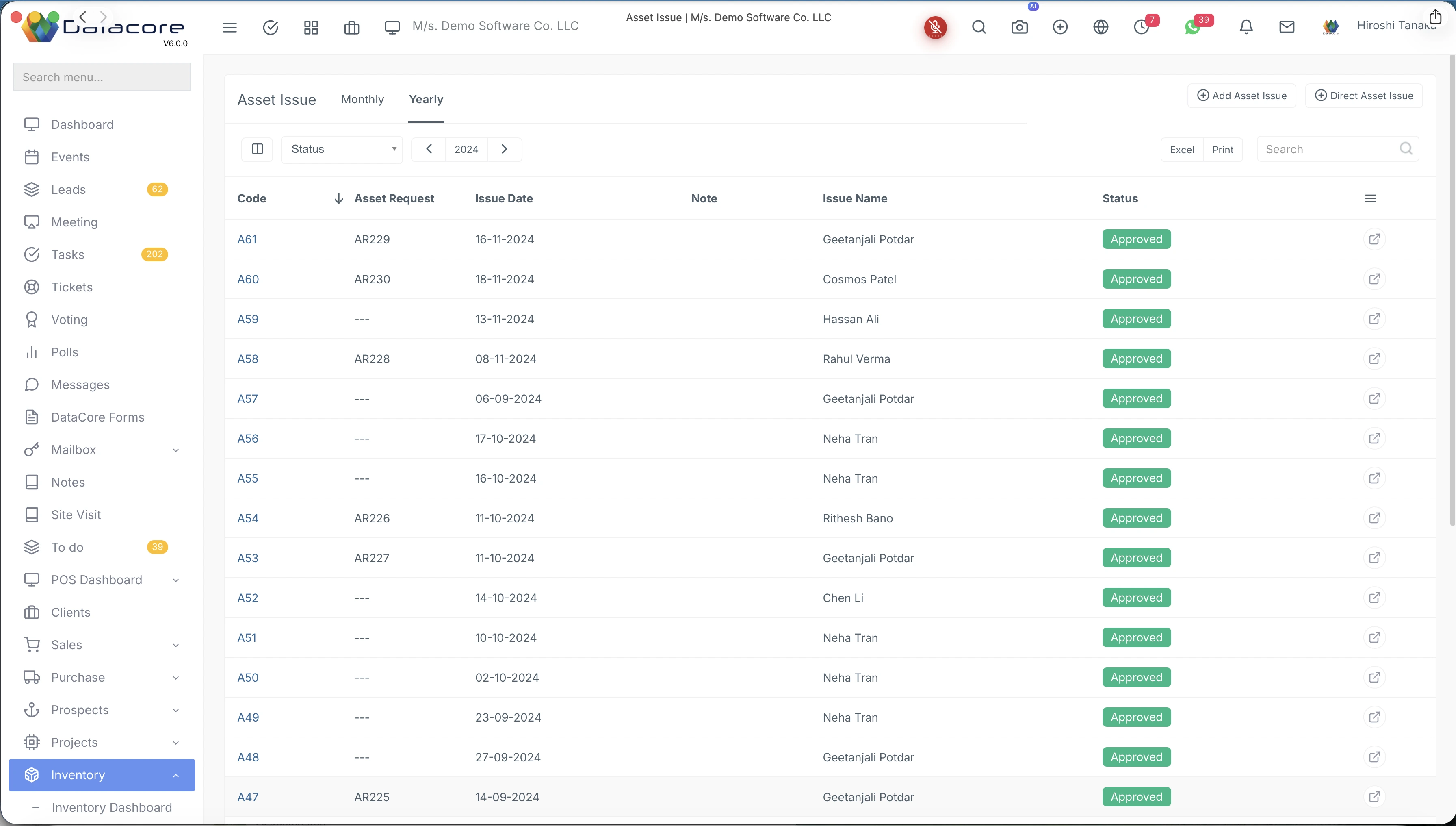Open A58 row external link icon
The width and height of the screenshot is (1456, 826).
click(x=1374, y=359)
